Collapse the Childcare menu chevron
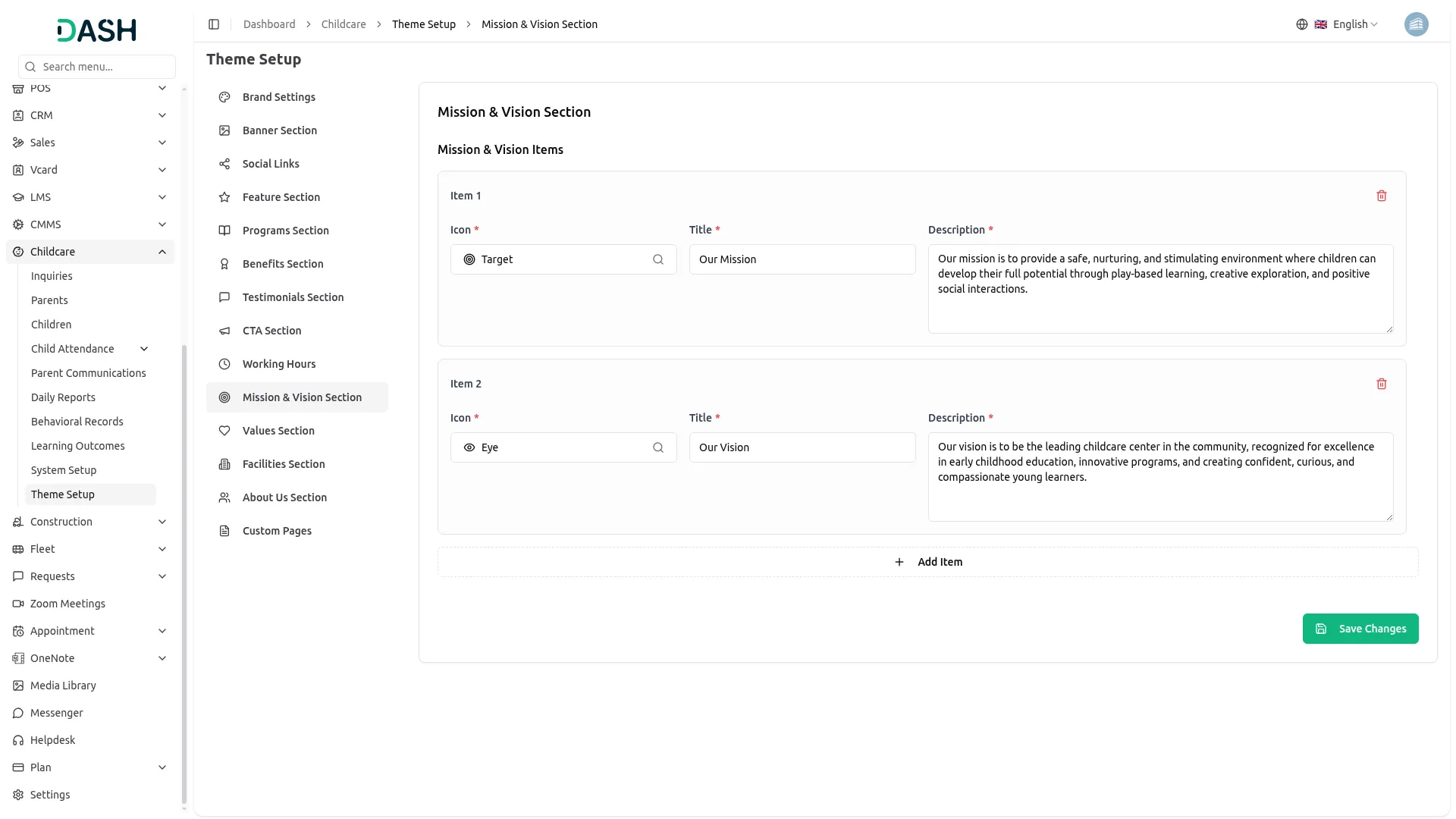This screenshot has width=1456, height=819. coord(162,252)
